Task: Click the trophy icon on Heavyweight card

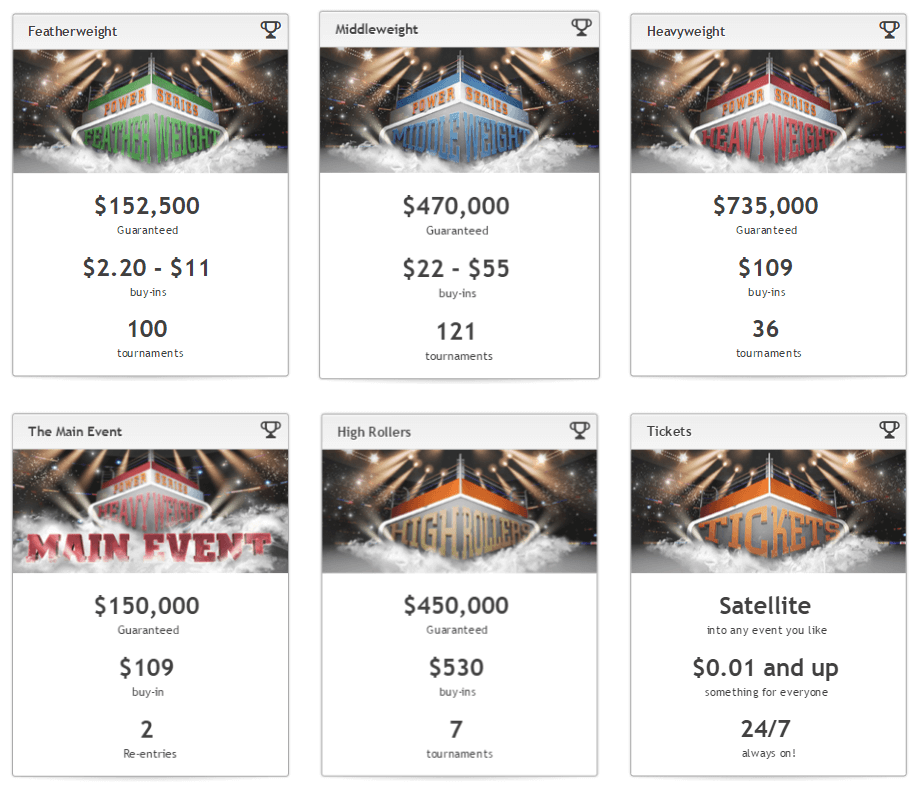Action: (889, 29)
